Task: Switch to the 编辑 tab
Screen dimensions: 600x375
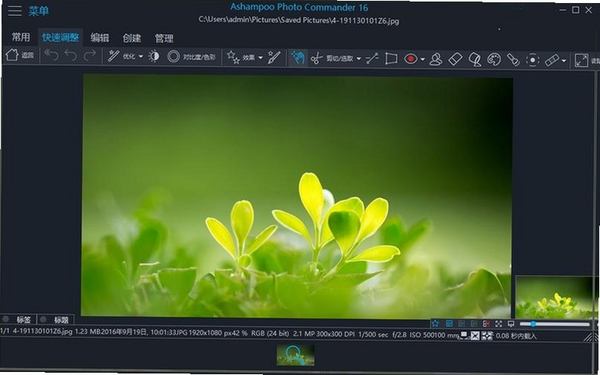Action: click(x=99, y=38)
